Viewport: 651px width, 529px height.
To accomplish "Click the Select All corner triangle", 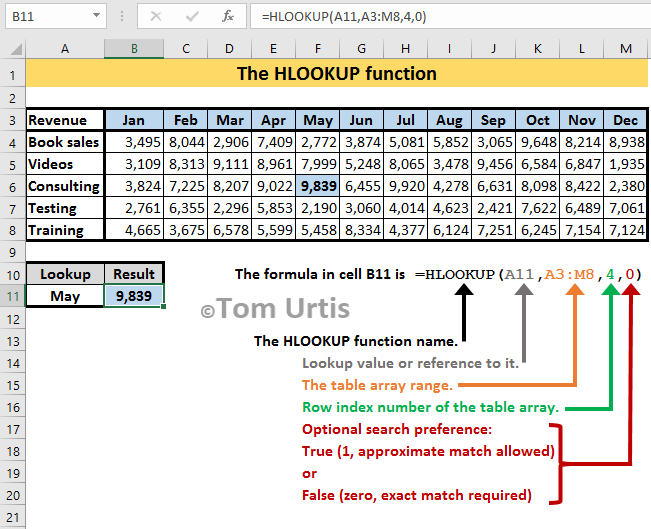I will [15, 49].
